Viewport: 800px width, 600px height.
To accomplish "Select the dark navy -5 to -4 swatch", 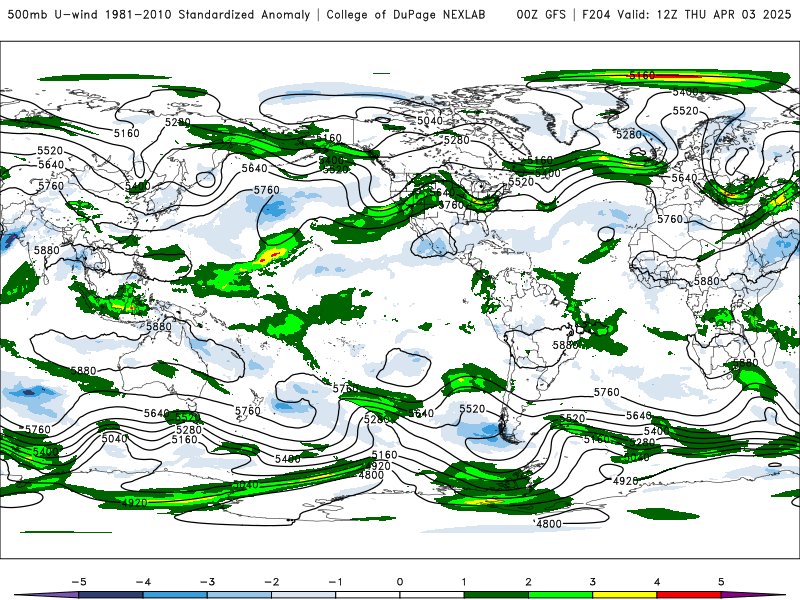I will pyautogui.click(x=111, y=595).
